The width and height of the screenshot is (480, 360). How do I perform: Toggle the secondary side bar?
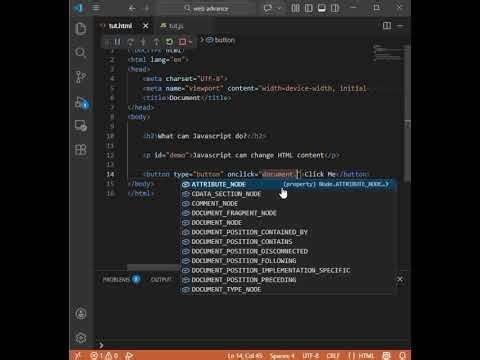(335, 8)
